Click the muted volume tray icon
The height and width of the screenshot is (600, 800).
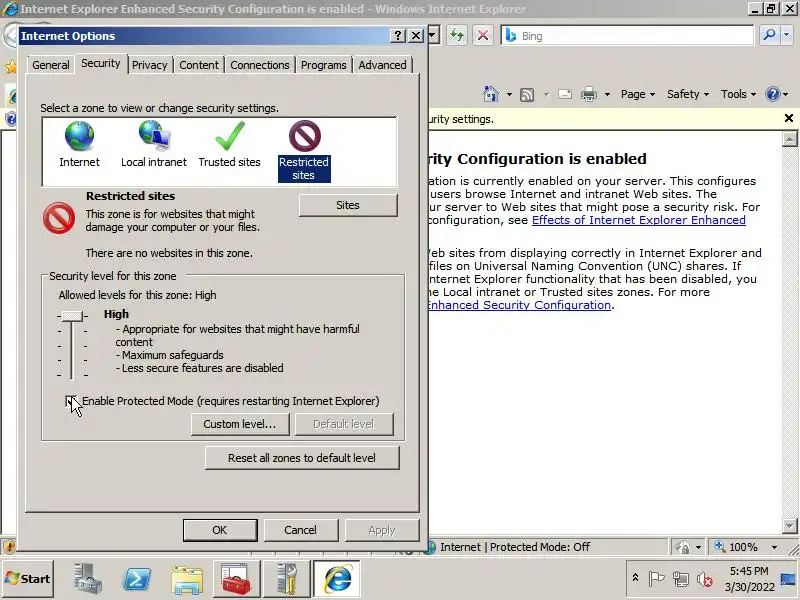tap(705, 579)
